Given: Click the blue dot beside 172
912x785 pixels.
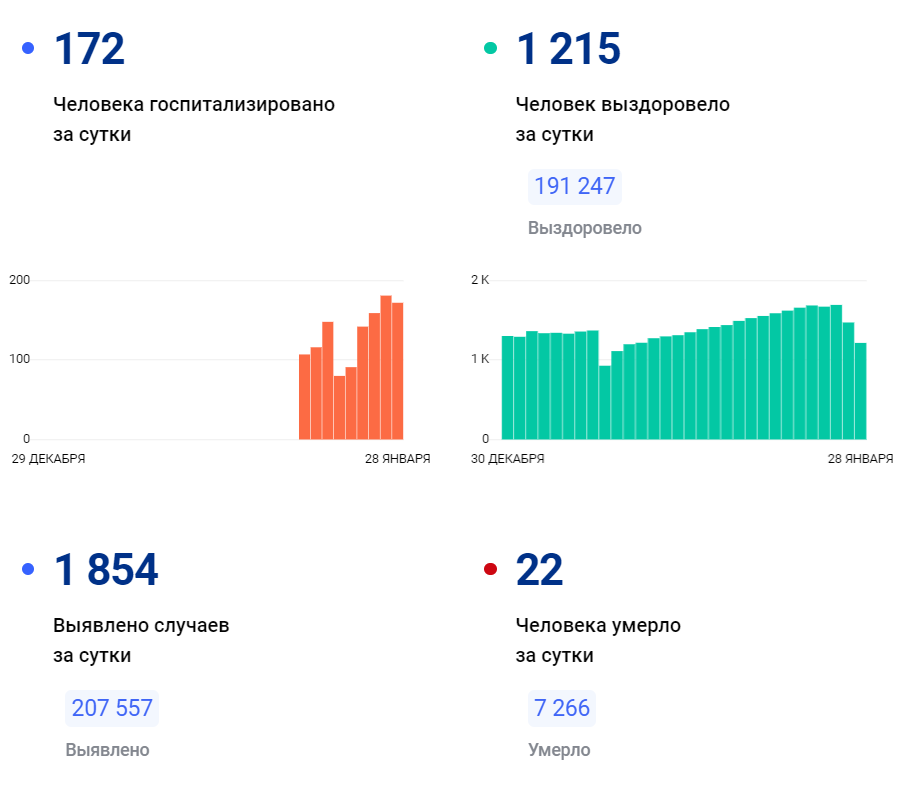Looking at the screenshot, I should [x=28, y=48].
